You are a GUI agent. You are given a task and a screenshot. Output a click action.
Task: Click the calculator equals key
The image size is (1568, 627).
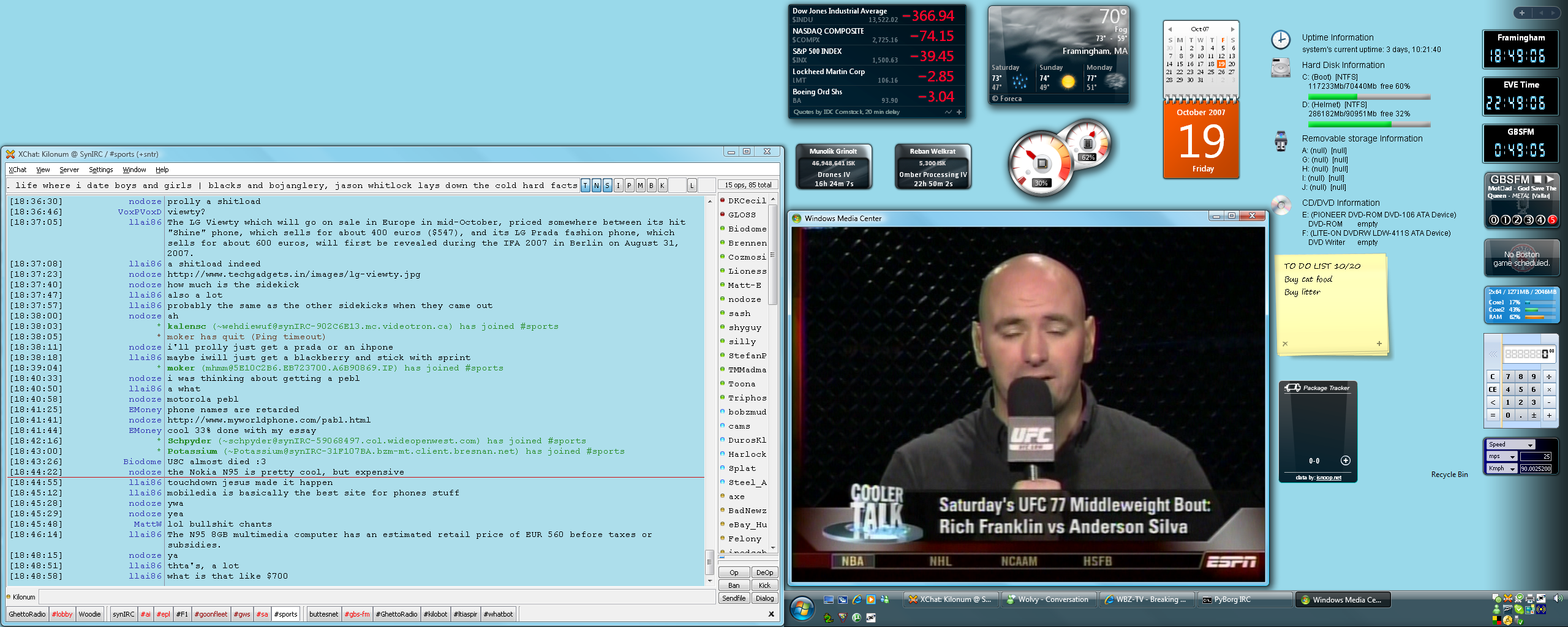click(x=1493, y=415)
